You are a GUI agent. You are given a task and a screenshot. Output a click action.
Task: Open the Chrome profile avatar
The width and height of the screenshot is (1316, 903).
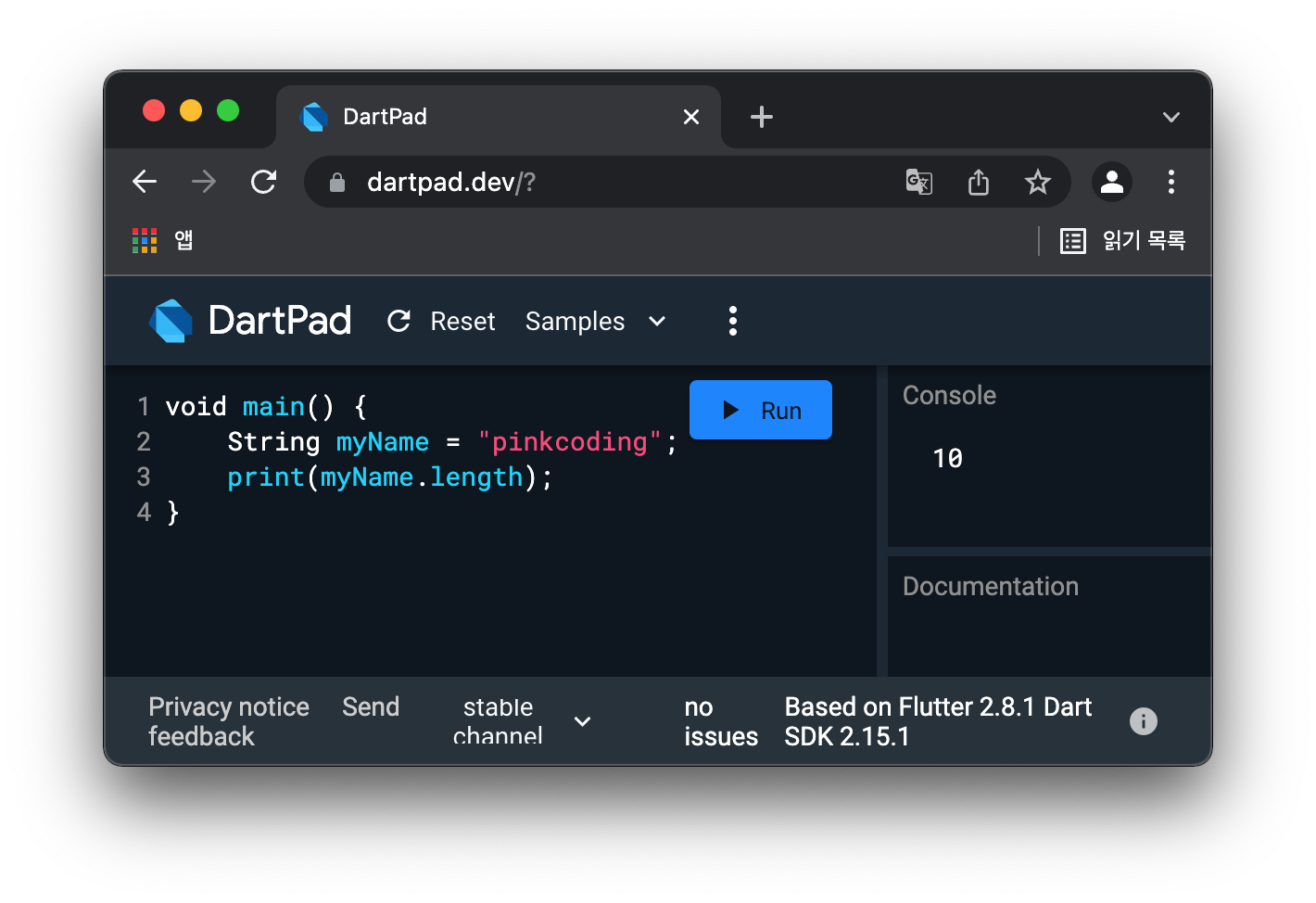(1112, 182)
